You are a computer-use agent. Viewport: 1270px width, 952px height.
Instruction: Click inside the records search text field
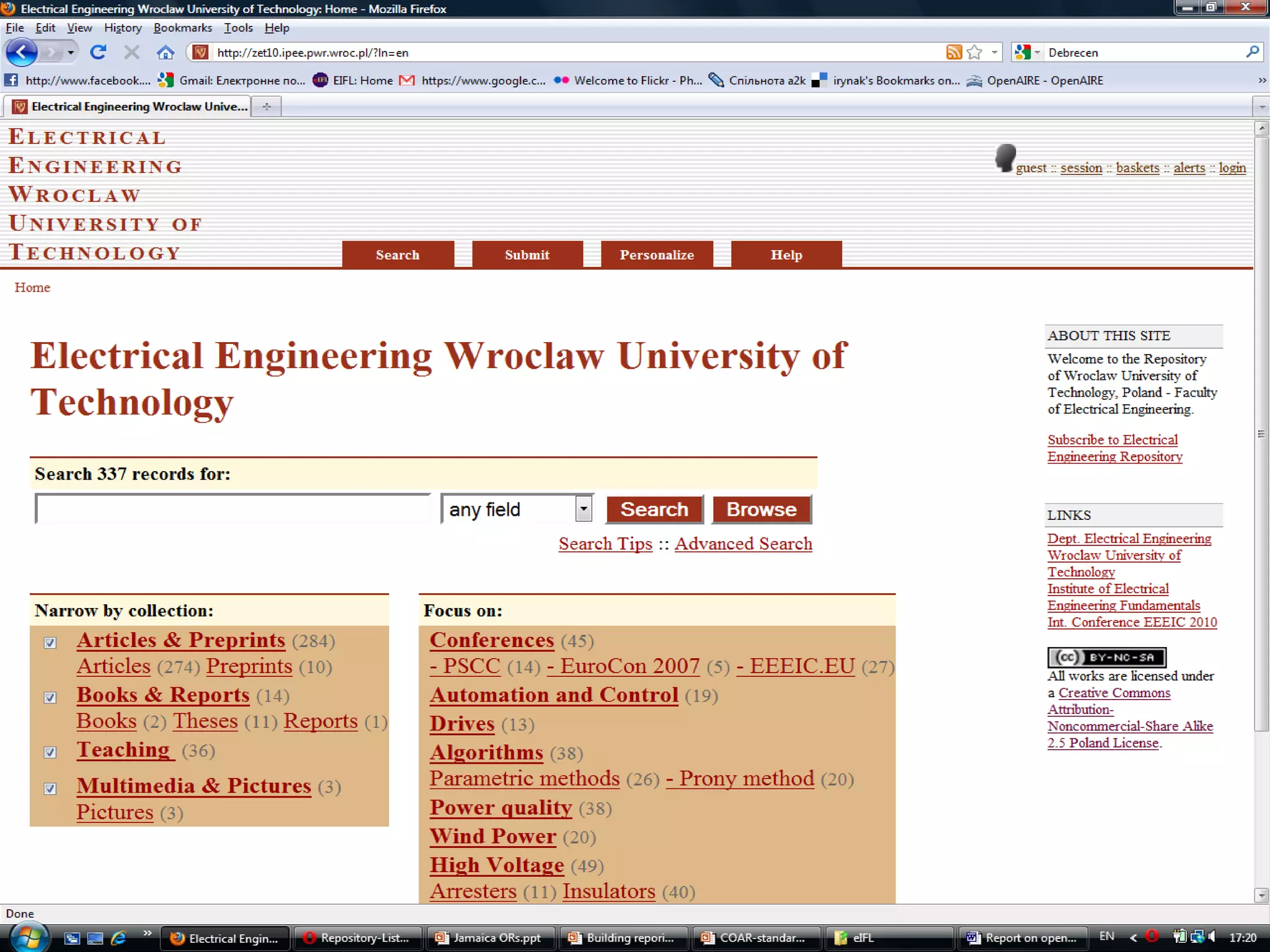[233, 509]
